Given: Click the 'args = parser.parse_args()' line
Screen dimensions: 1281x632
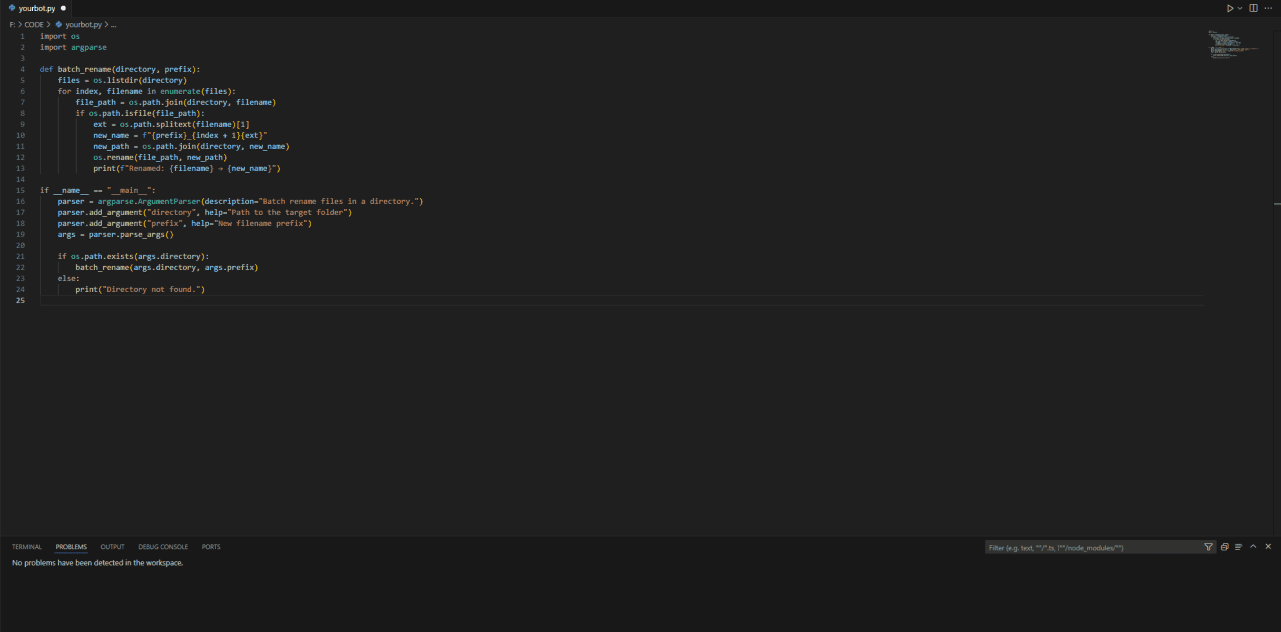Looking at the screenshot, I should (115, 234).
